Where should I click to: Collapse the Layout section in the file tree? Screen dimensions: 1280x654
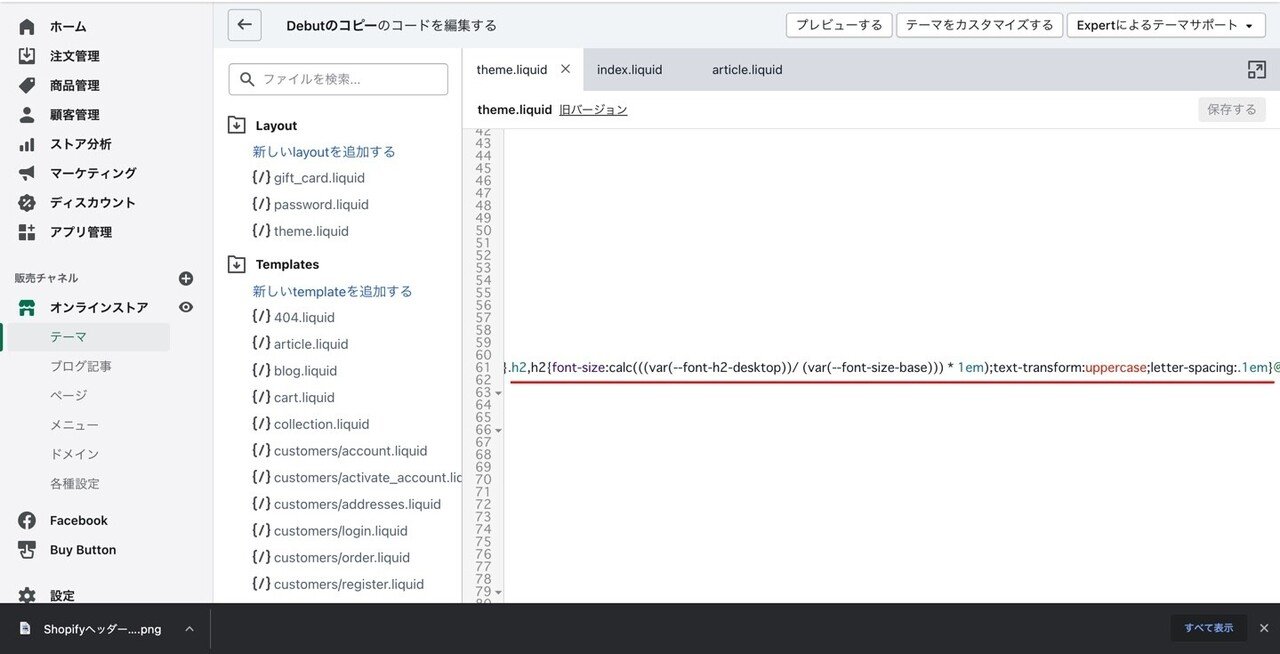236,125
